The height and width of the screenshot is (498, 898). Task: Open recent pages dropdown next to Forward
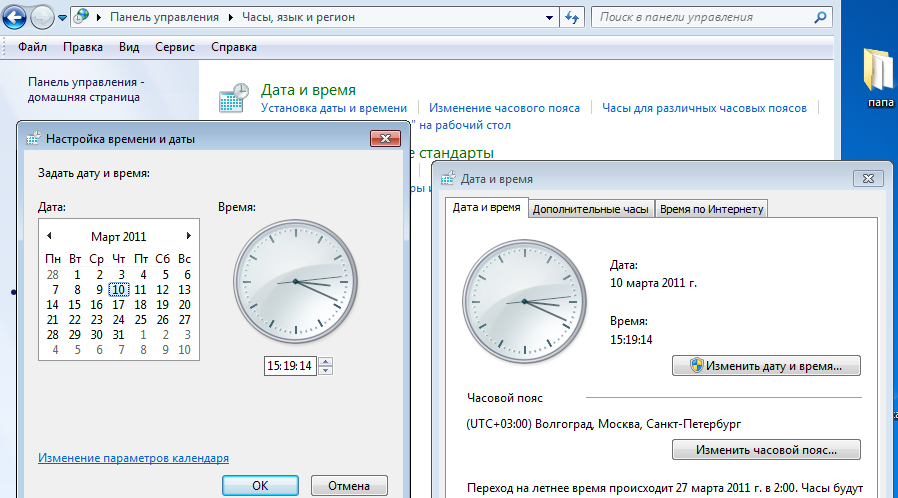tap(62, 18)
